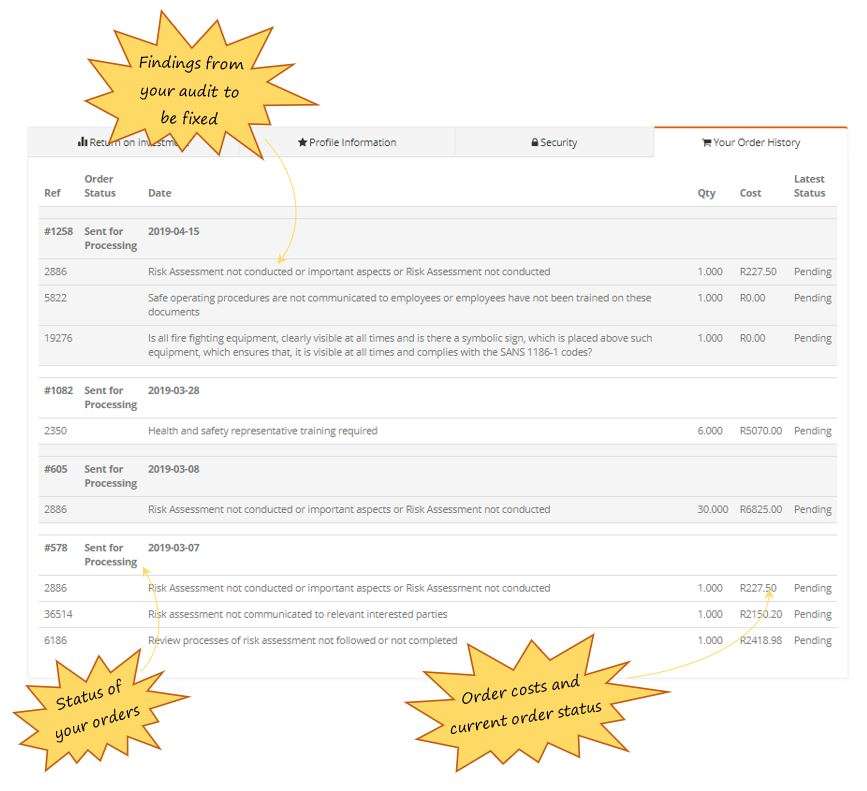The image size is (867, 791).
Task: Click the bar chart icon on Return on Investment tab
Action: (83, 142)
